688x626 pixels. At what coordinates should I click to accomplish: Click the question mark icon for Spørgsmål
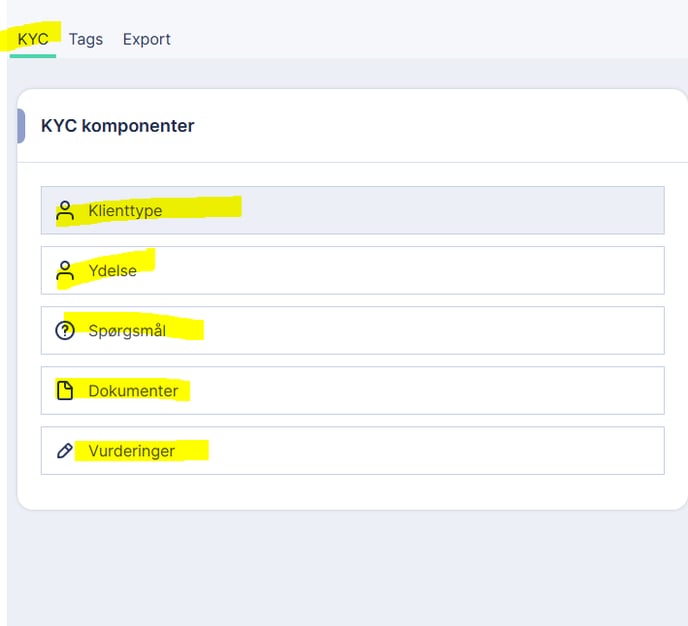65,331
